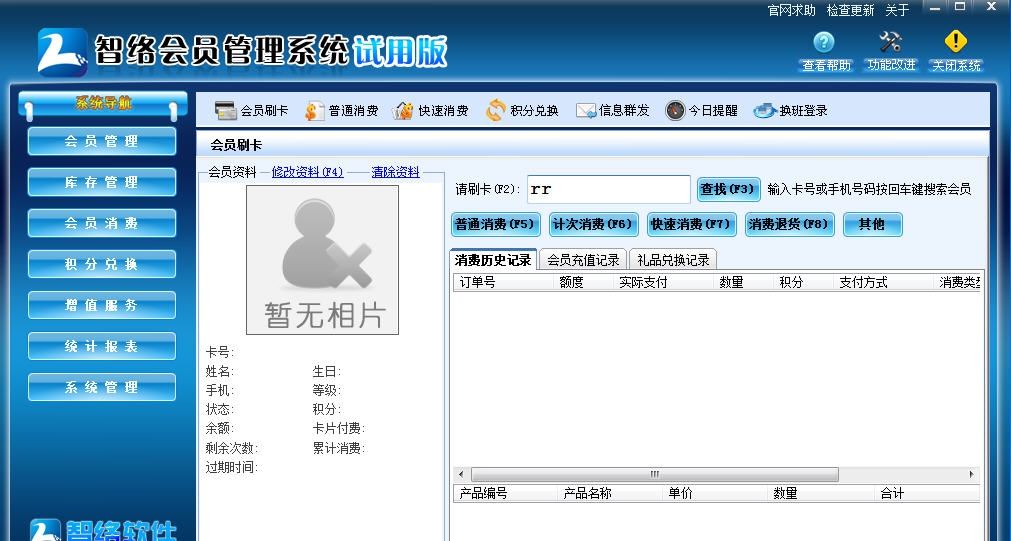The height and width of the screenshot is (541, 1011).
Task: Click the 单价 column header
Action: pyautogui.click(x=715, y=493)
